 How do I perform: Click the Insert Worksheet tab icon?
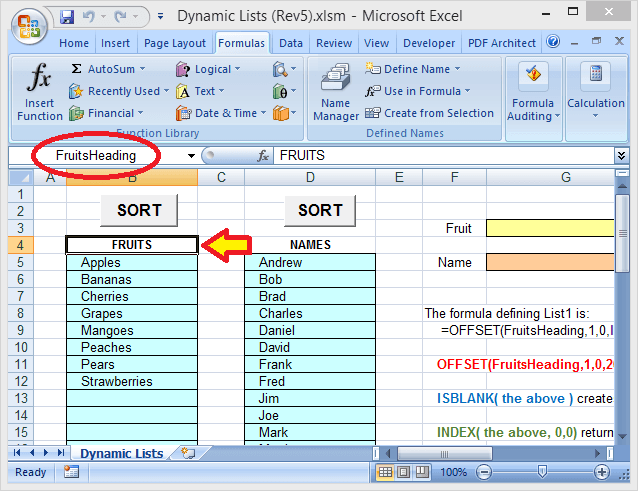(186, 453)
